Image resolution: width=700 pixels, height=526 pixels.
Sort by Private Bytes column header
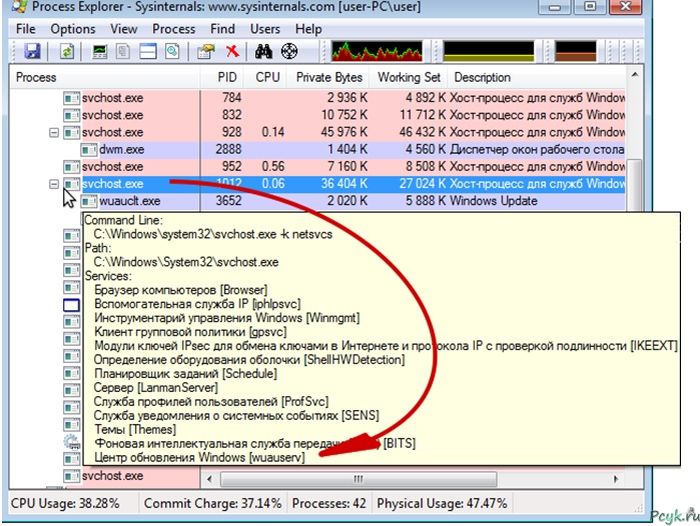(329, 77)
